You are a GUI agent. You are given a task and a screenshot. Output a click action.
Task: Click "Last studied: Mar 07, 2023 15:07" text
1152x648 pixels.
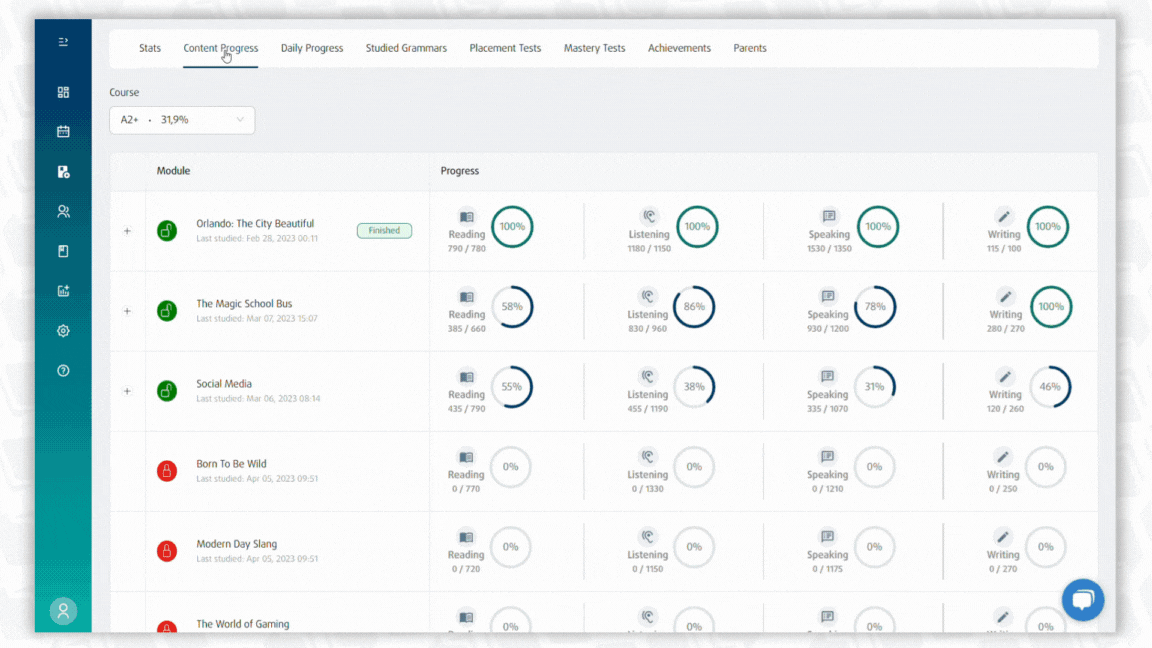pyautogui.click(x=257, y=318)
